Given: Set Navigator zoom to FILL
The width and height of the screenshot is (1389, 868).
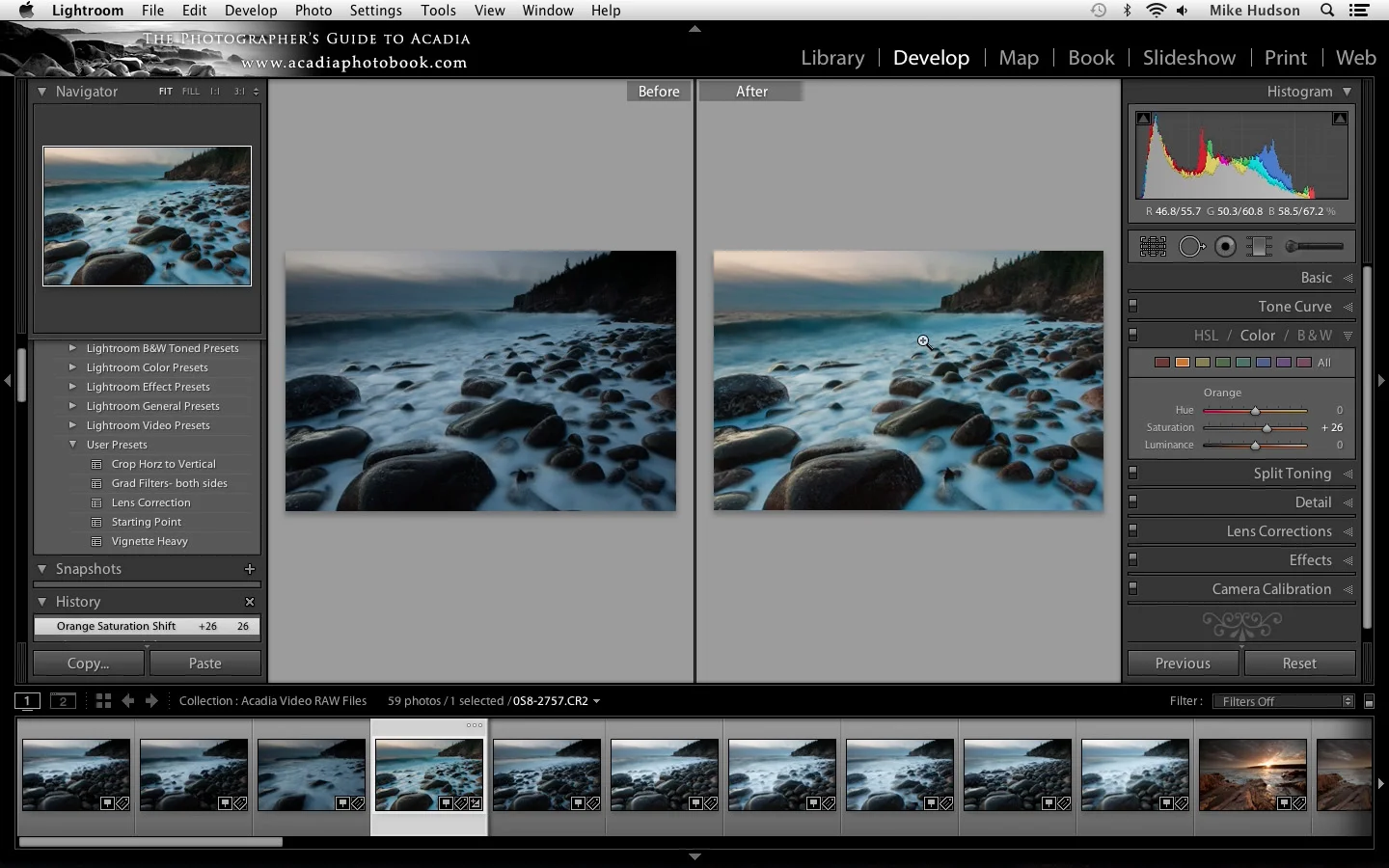Looking at the screenshot, I should [191, 92].
